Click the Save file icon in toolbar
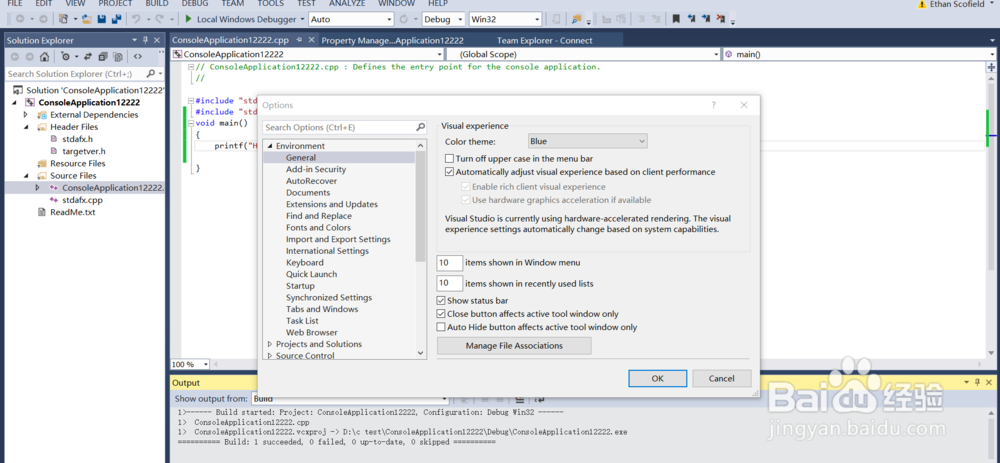The height and width of the screenshot is (463, 1000). point(101,19)
